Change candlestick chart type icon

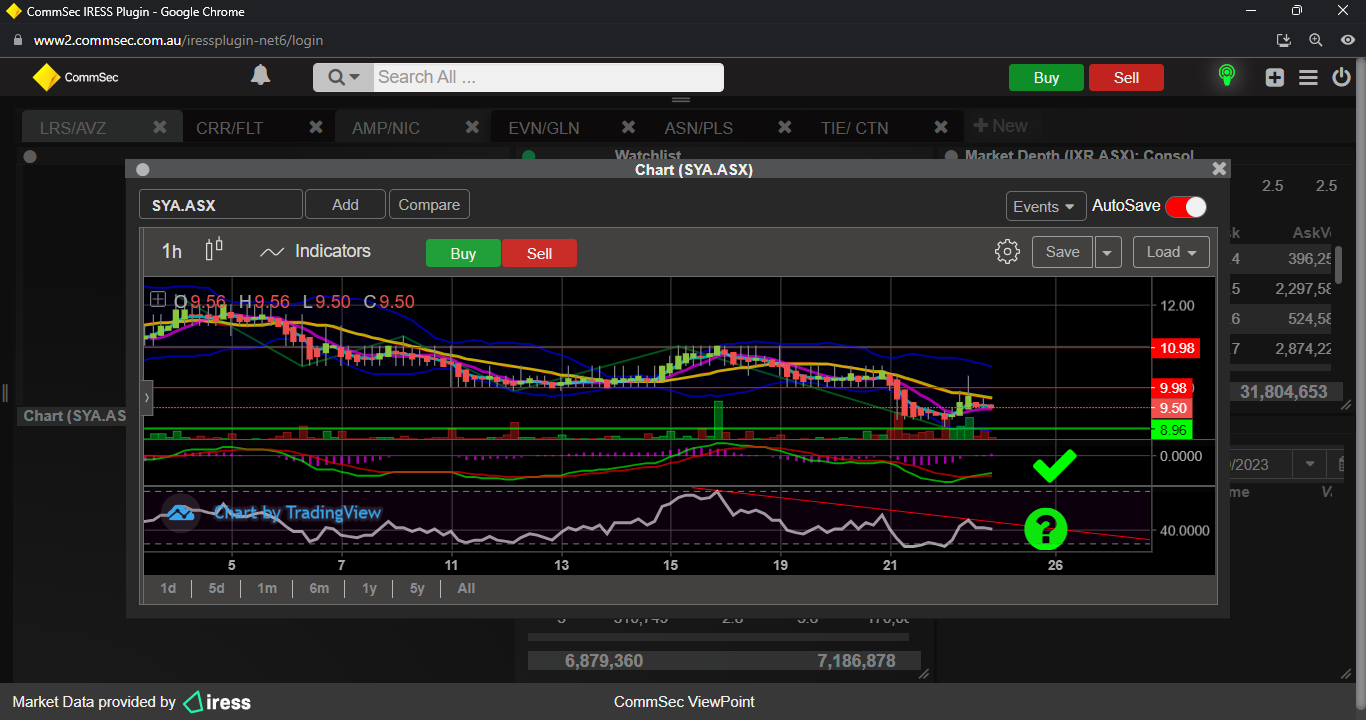[x=213, y=251]
